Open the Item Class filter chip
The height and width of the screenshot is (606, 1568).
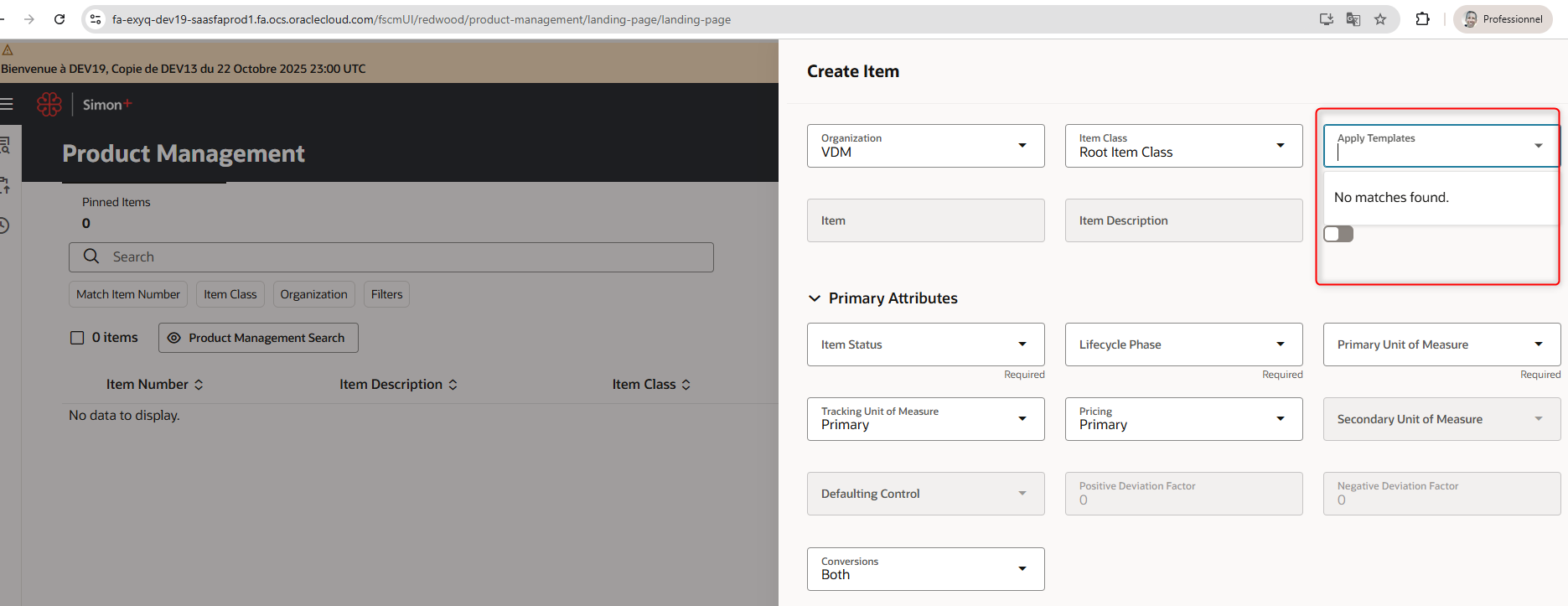(230, 294)
